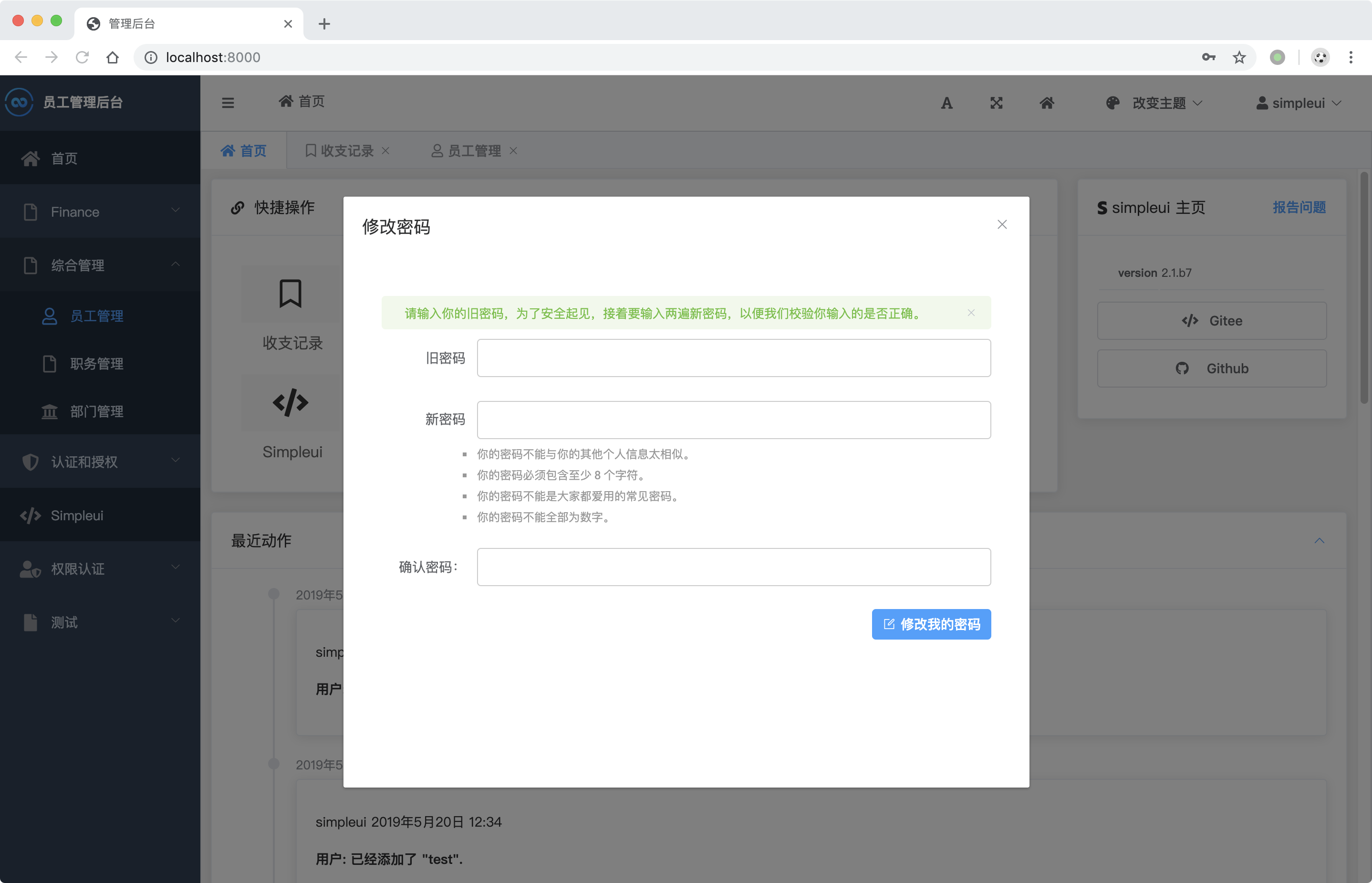Toggle the fullscreen expand icon
The height and width of the screenshot is (883, 1372).
[996, 103]
